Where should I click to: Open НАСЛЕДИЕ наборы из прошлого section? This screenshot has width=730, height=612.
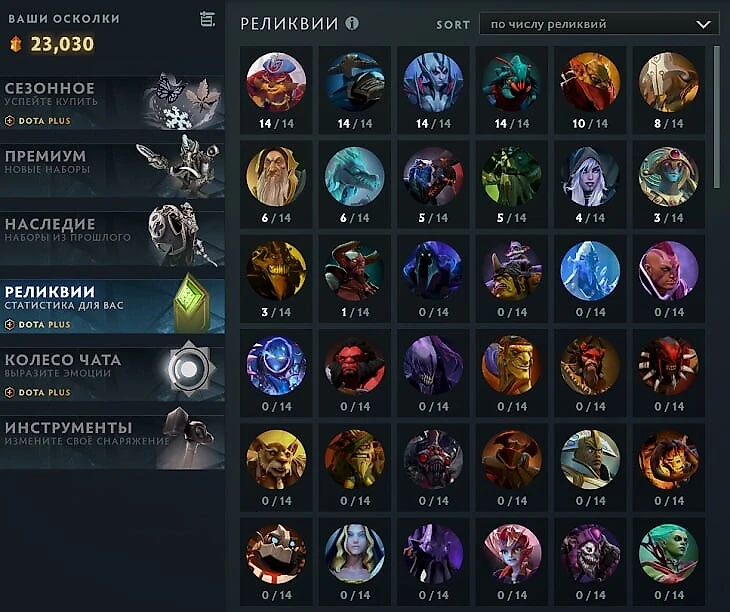(112, 238)
